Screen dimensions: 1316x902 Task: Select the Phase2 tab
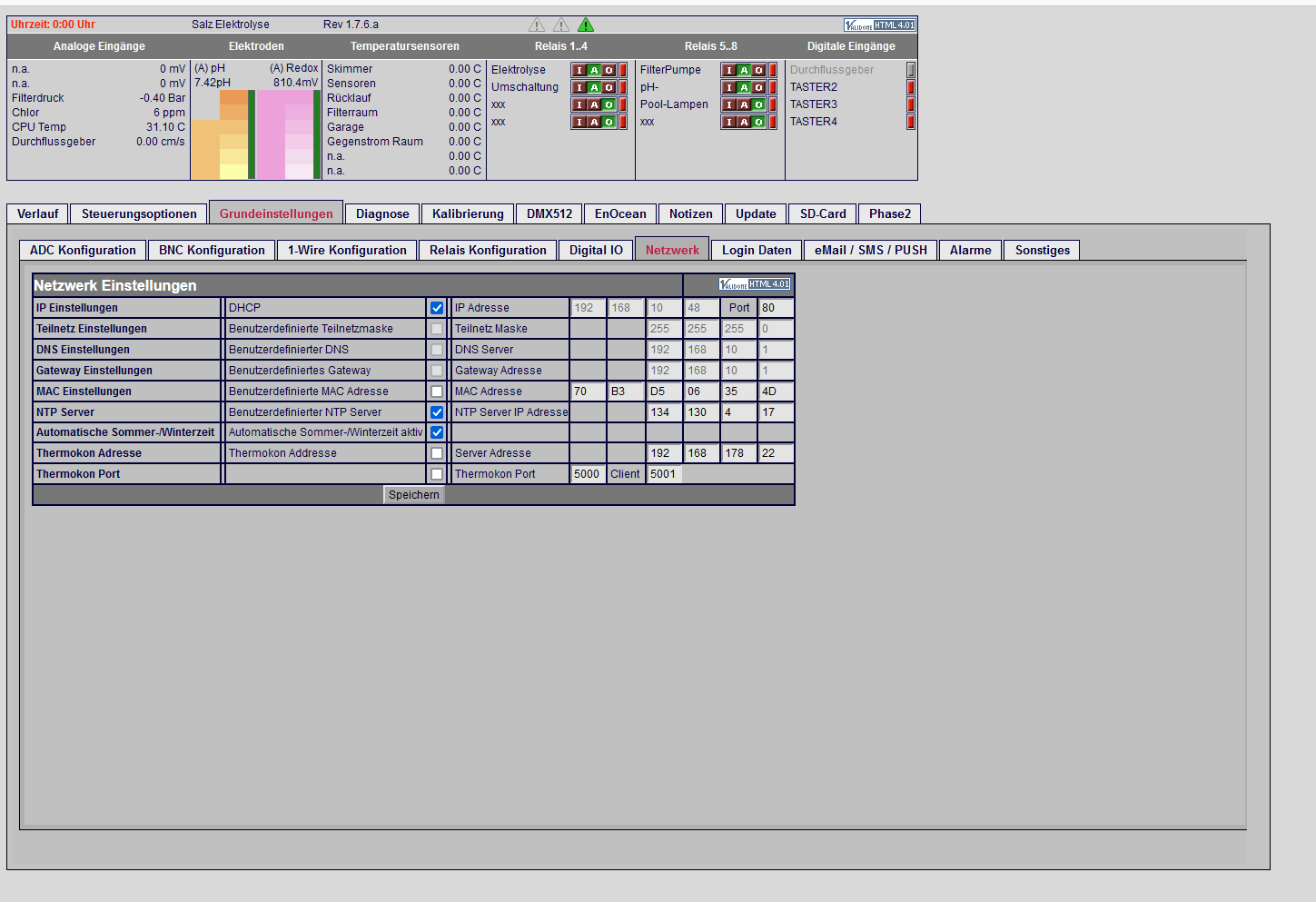[890, 213]
